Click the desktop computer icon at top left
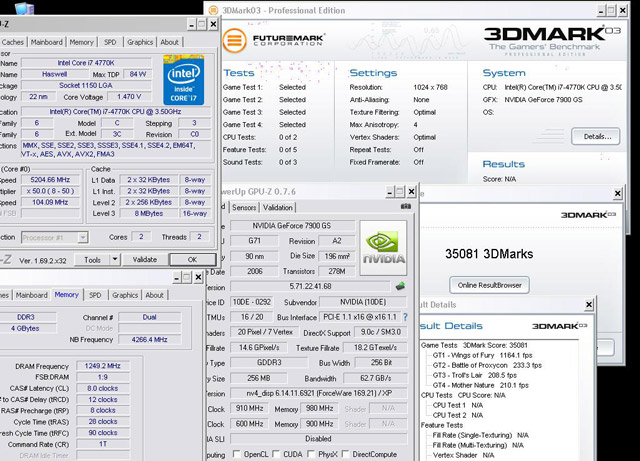 pyautogui.click(x=24, y=8)
